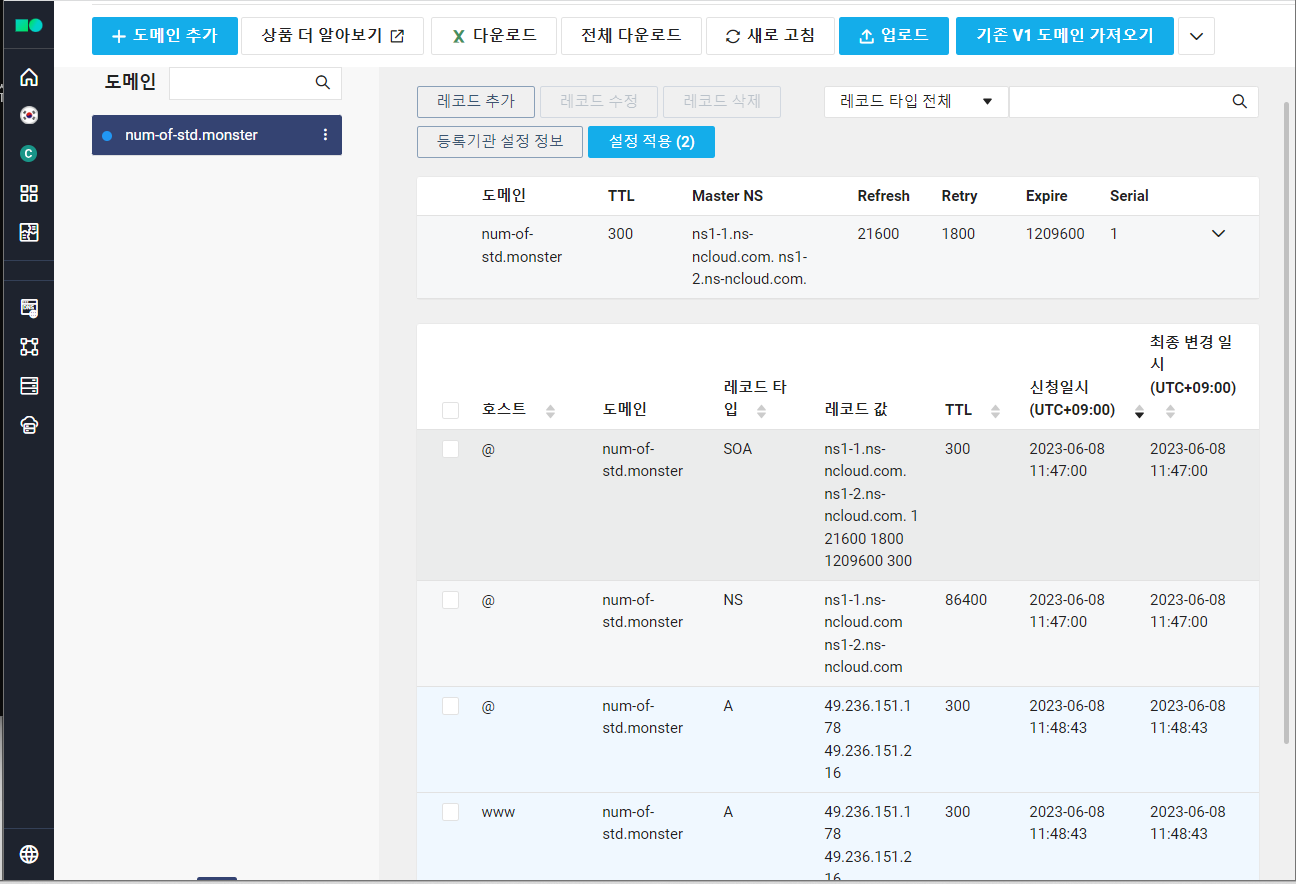Open the web console window sidebar icon
Screen dimensions: 1296x884
29,308
